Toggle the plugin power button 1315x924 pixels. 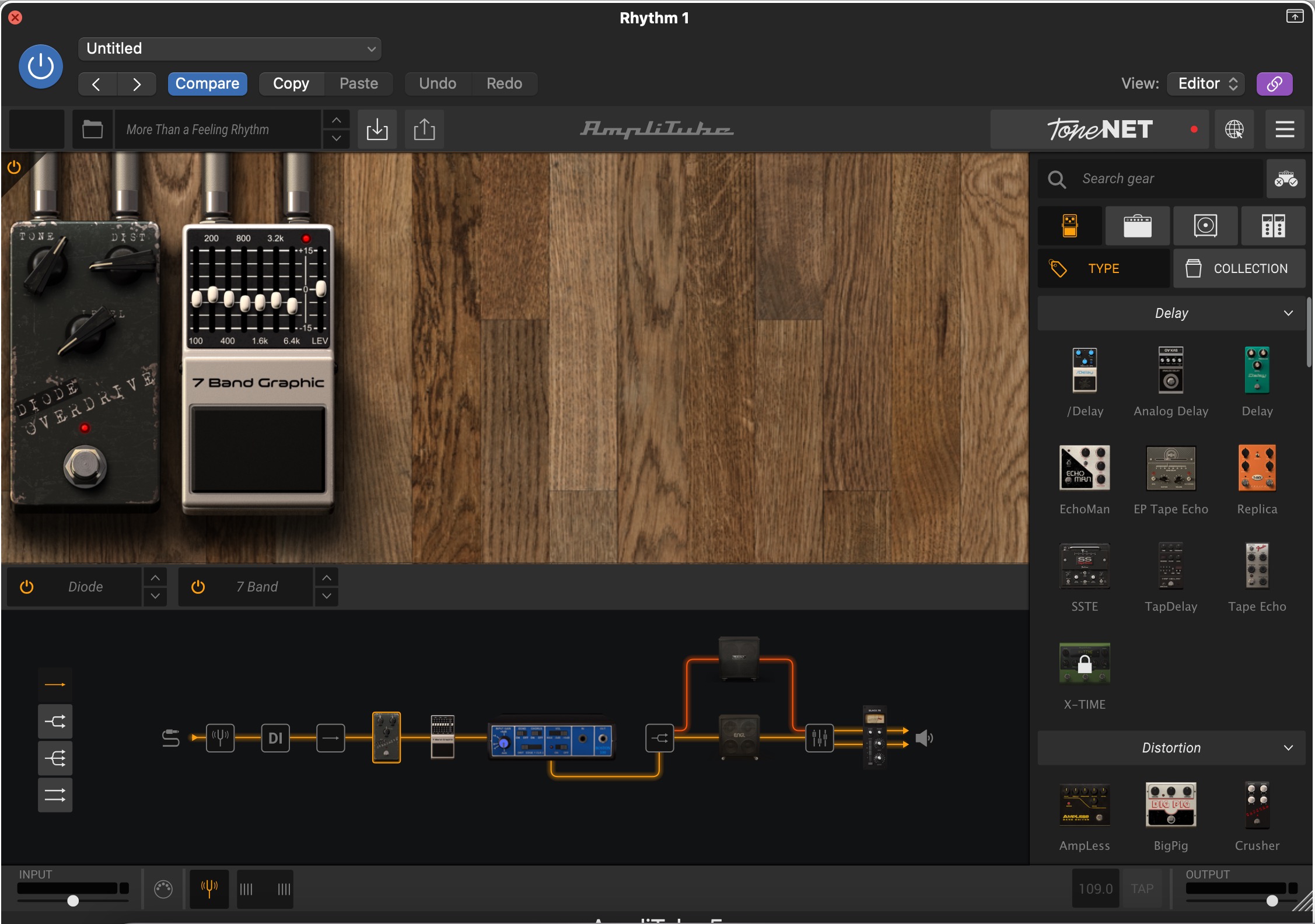[40, 66]
